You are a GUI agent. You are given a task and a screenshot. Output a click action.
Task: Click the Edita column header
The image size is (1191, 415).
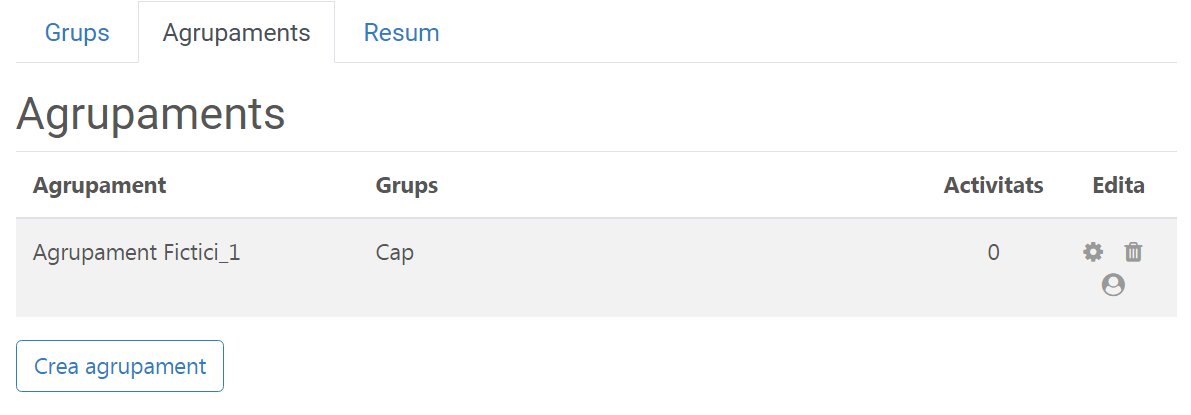[x=1118, y=185]
